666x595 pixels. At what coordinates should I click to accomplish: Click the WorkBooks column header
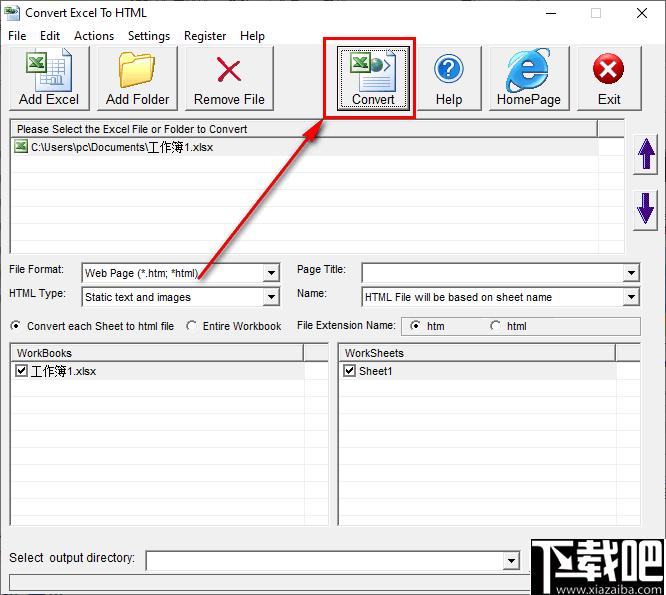[157, 353]
